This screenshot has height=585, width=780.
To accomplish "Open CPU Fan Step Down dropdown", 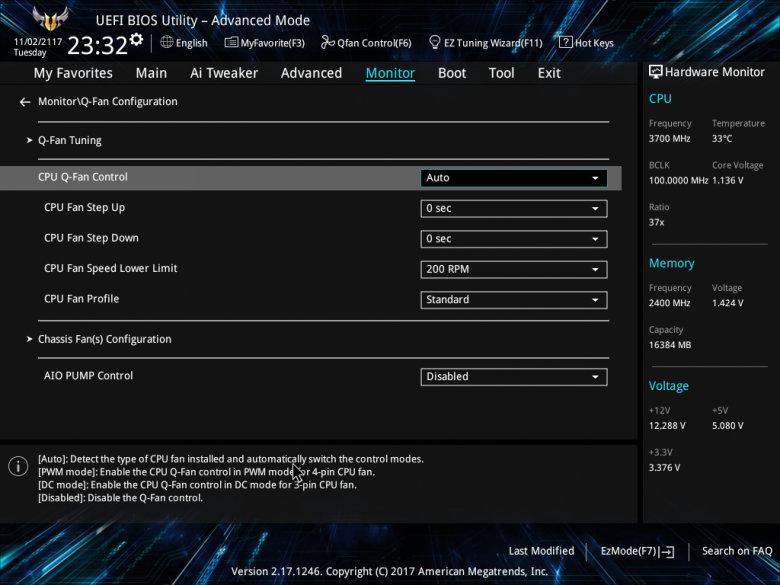I will [514, 239].
